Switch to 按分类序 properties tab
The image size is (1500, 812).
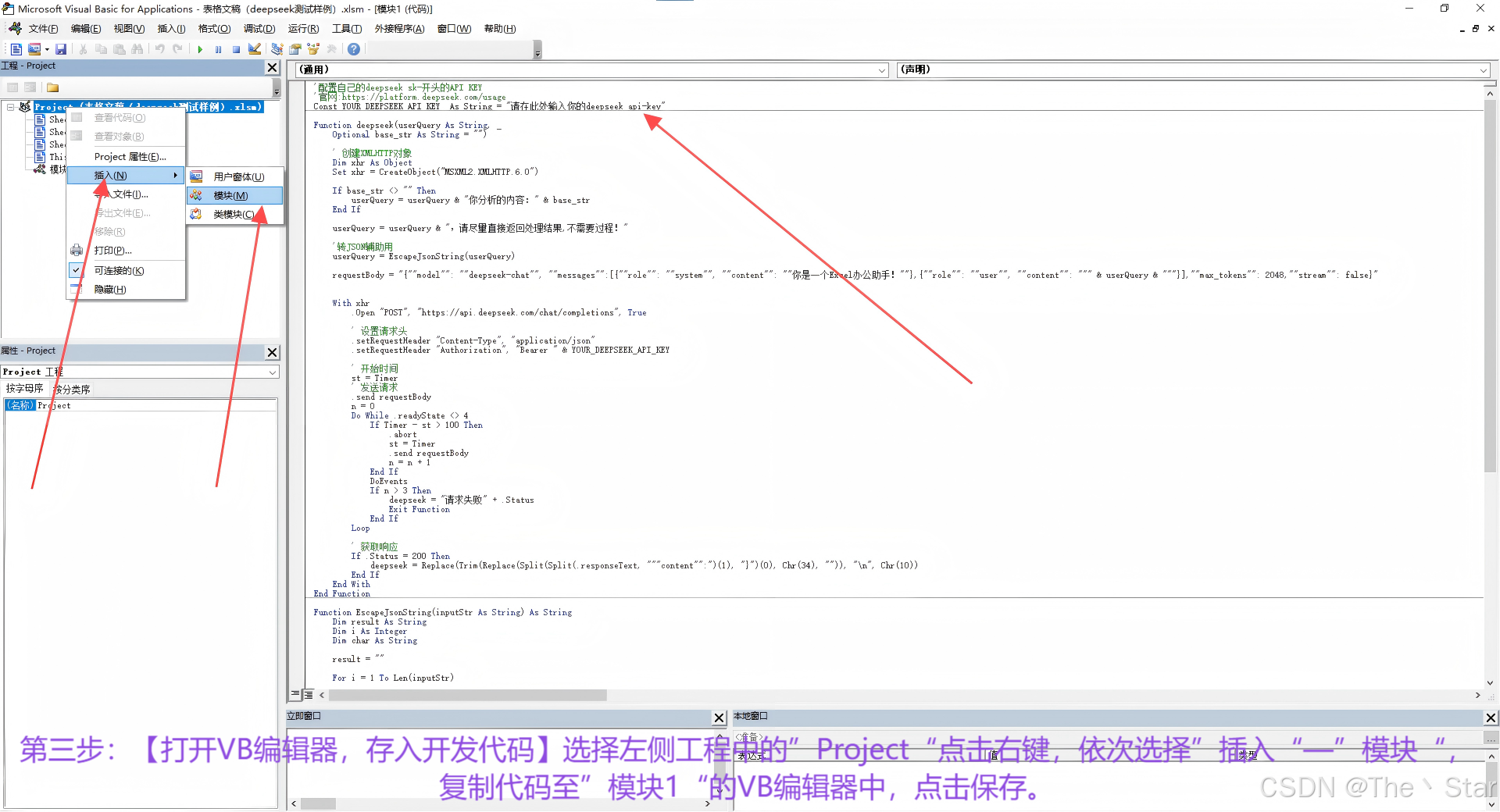tap(71, 389)
